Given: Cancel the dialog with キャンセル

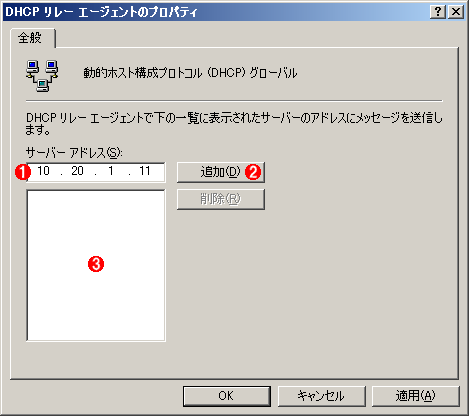Looking at the screenshot, I should pos(321,396).
